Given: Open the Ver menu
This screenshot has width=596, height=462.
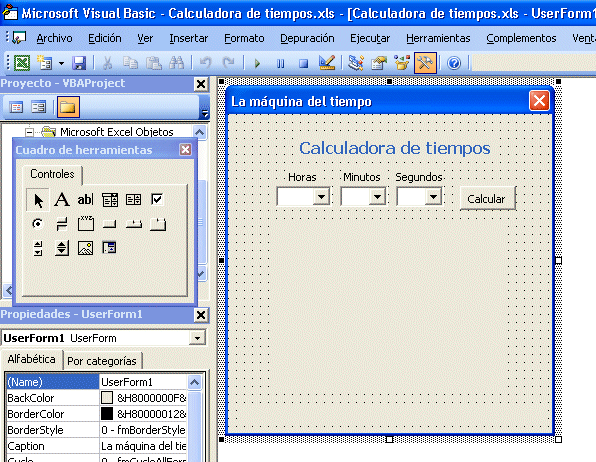Looking at the screenshot, I should [145, 38].
